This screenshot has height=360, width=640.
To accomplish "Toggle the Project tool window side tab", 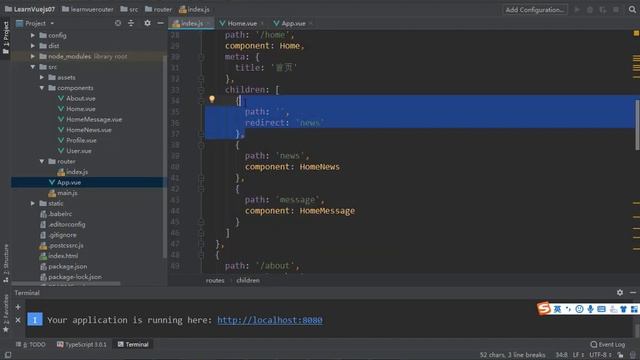I will [6, 38].
